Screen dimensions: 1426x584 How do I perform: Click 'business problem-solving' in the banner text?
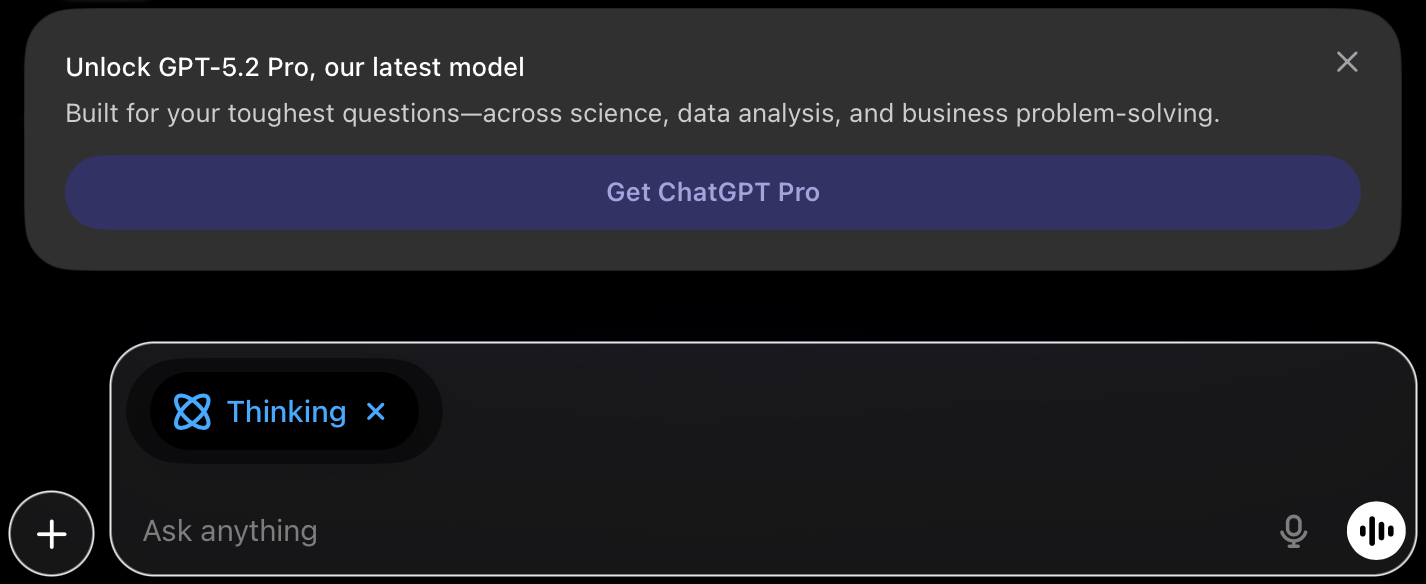(x=1060, y=114)
